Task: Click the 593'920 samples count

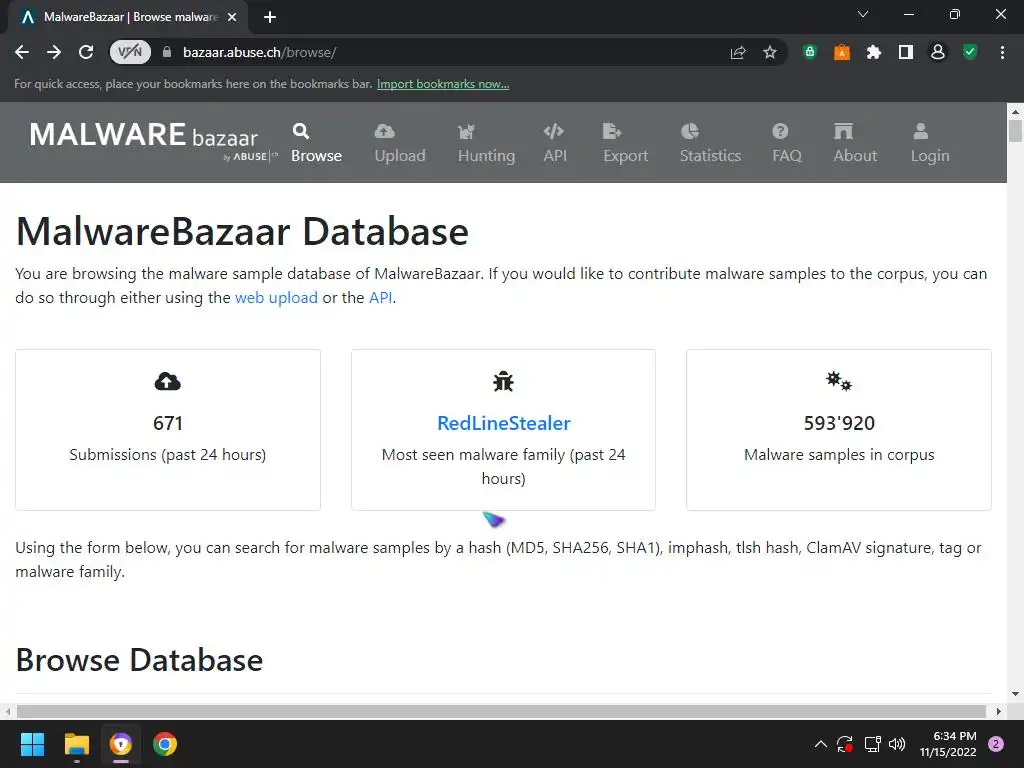Action: click(x=839, y=423)
